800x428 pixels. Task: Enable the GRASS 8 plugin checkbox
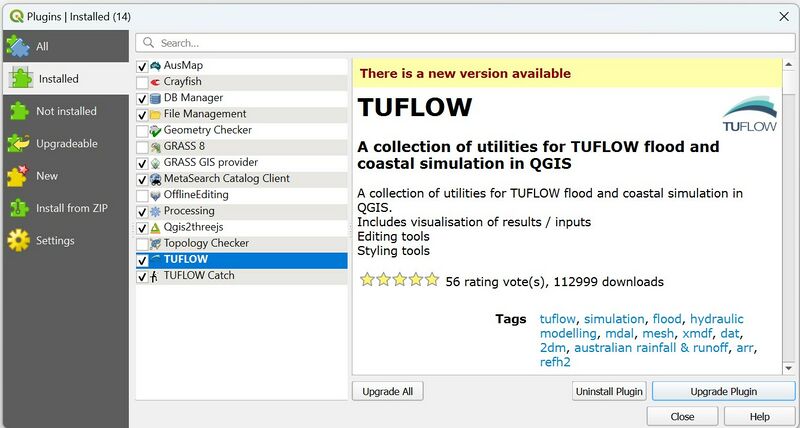(142, 147)
